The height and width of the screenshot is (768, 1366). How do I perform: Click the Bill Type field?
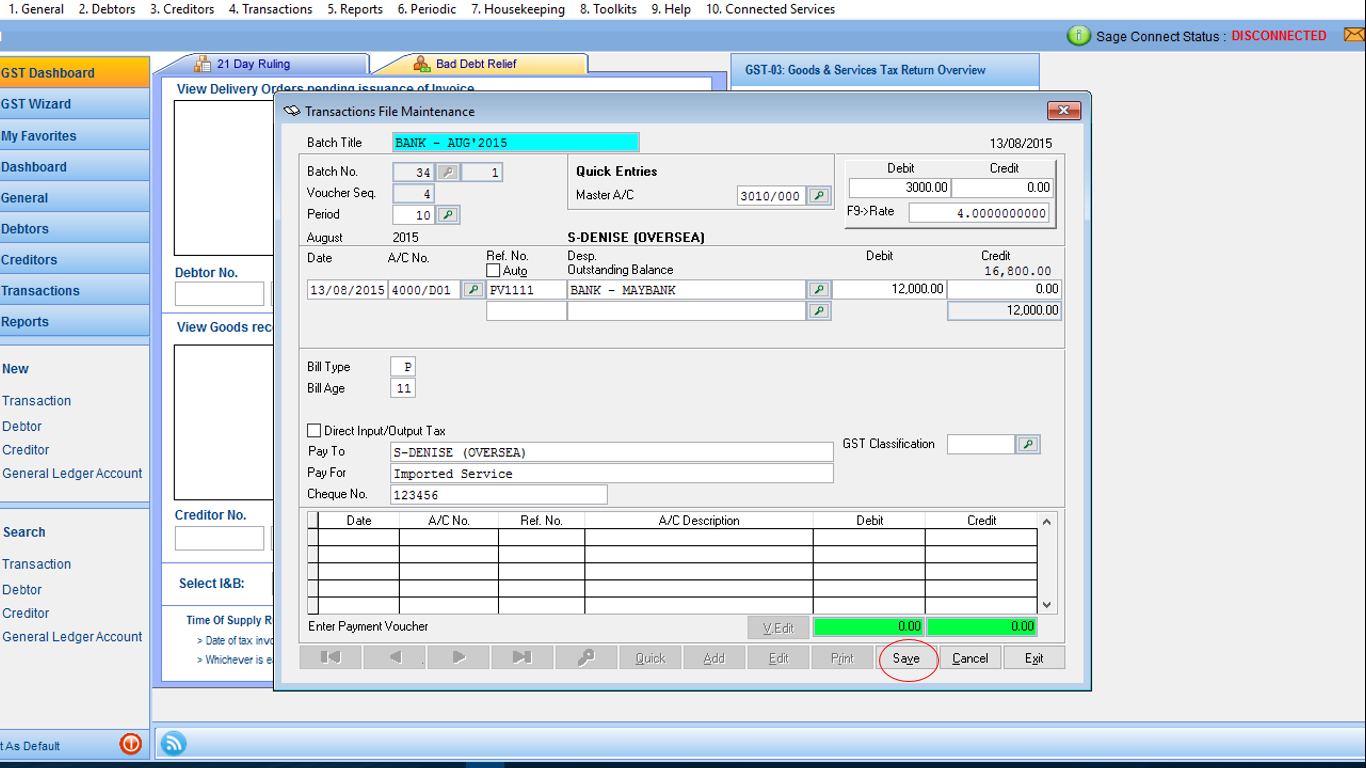(x=404, y=367)
